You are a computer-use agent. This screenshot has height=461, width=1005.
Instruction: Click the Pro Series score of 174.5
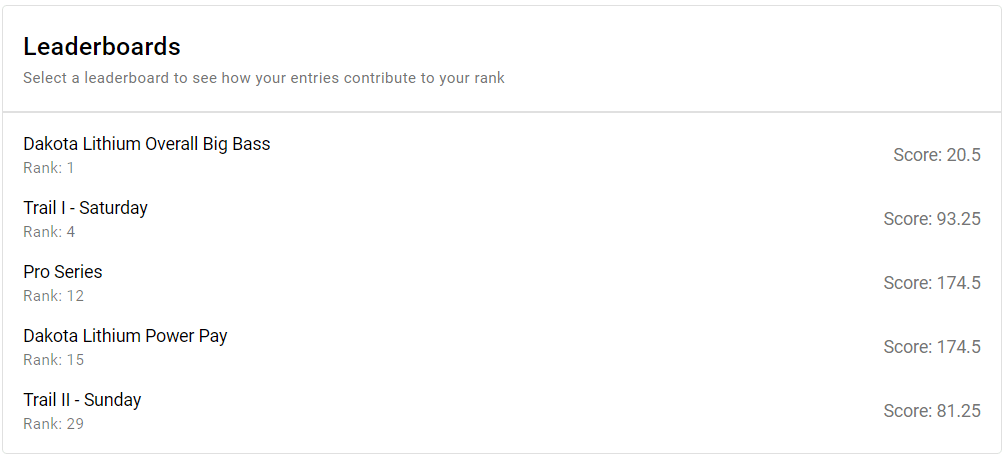[931, 283]
